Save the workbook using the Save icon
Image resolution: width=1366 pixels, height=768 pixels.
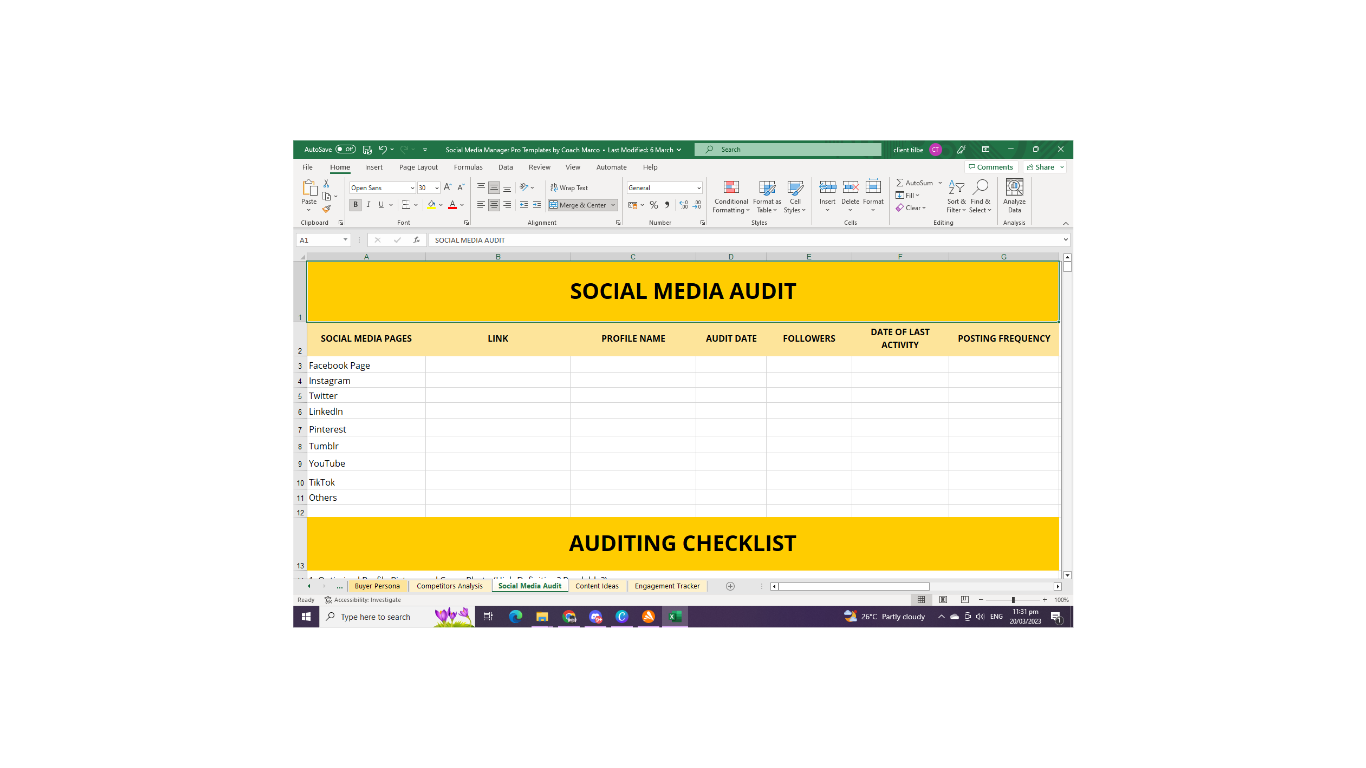[368, 149]
